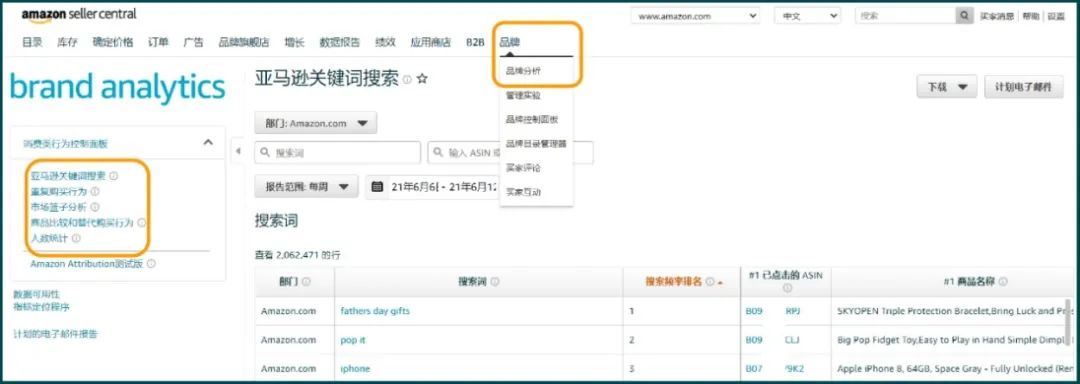Collapse the left sidebar with arrow handle
This screenshot has width=1080, height=384.
pyautogui.click(x=238, y=151)
